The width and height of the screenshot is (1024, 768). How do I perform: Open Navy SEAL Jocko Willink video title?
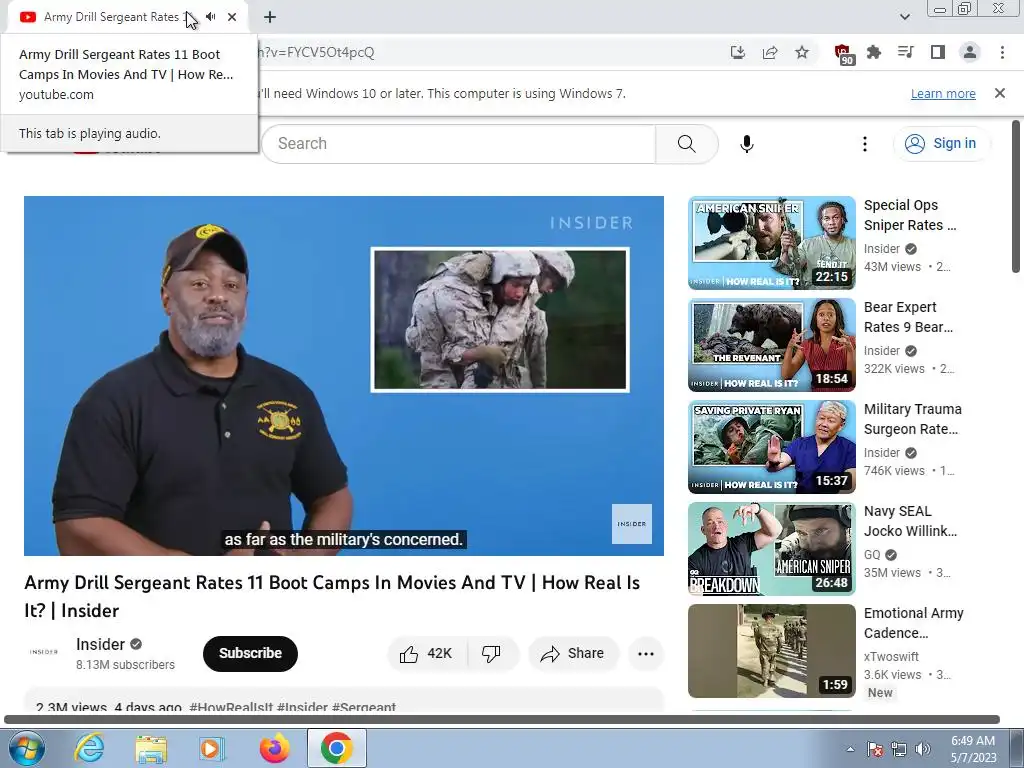910,521
